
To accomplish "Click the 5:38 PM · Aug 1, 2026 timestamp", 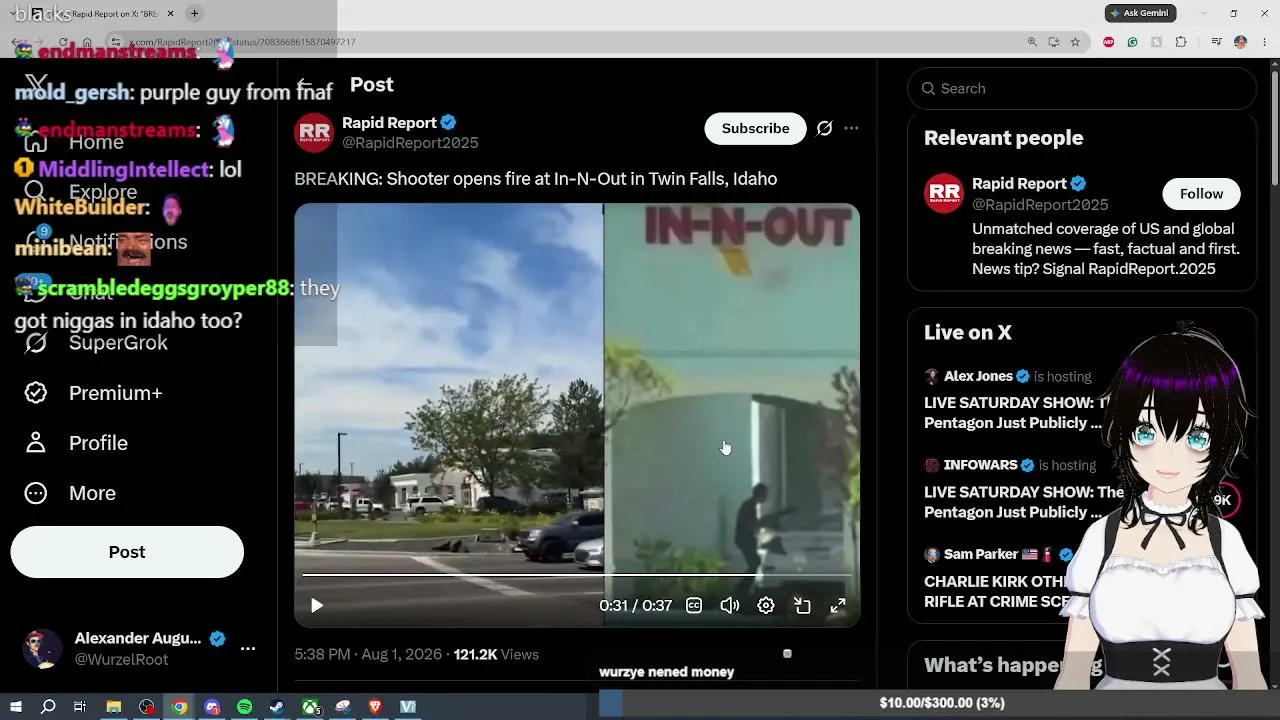I will (x=368, y=654).
